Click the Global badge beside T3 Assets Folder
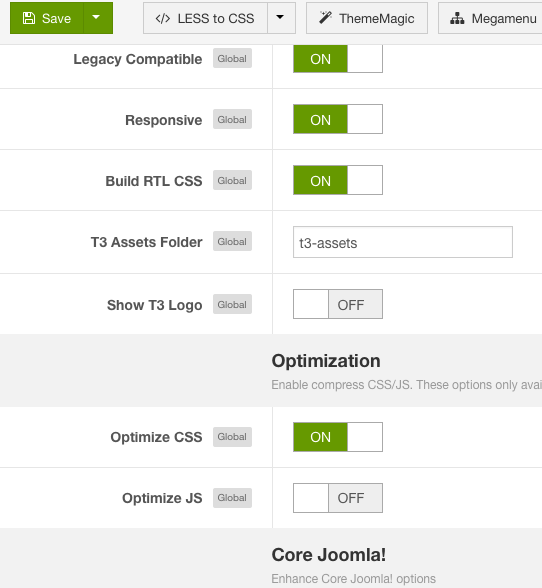The height and width of the screenshot is (588, 542). 232,242
